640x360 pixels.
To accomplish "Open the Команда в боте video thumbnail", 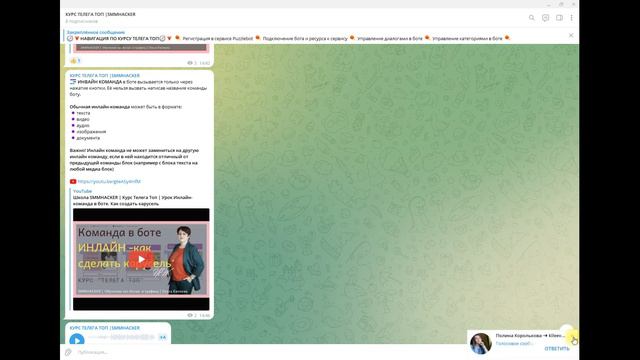I will point(141,259).
